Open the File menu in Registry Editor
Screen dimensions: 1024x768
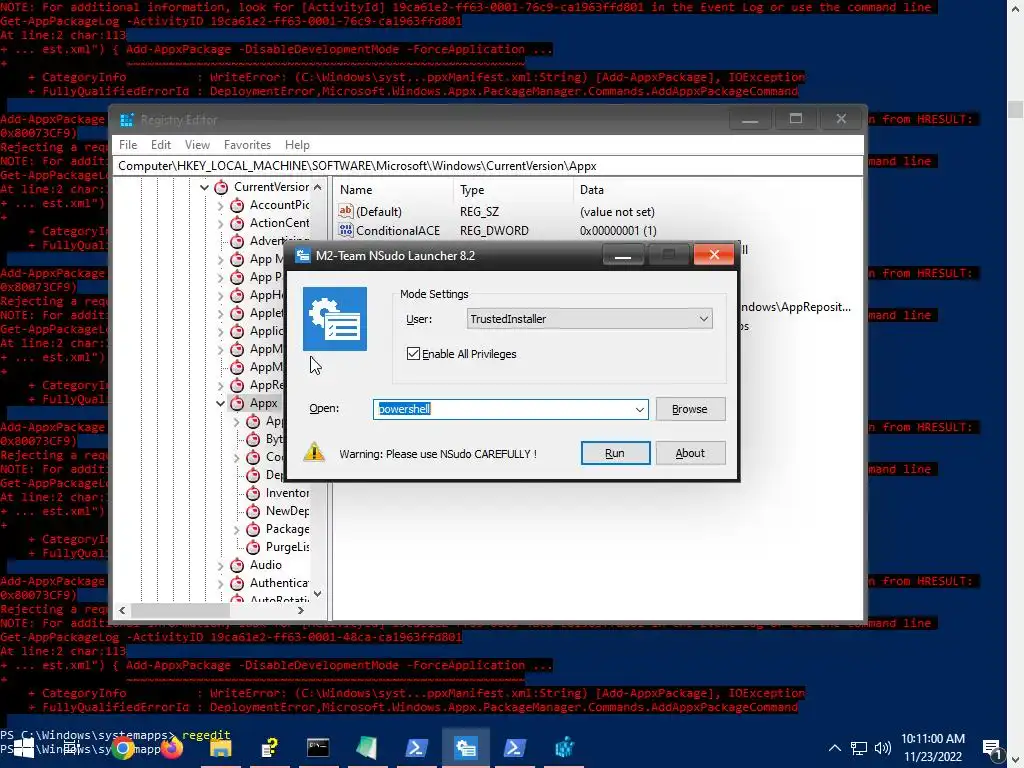tap(128, 145)
